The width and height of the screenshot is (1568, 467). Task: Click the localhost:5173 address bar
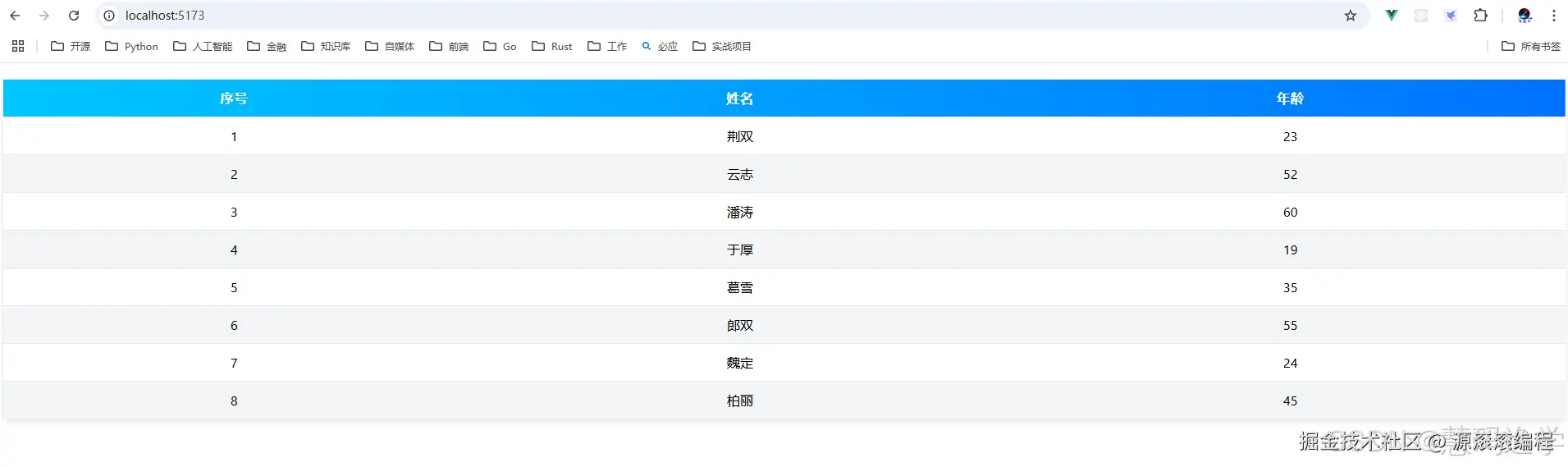tap(730, 16)
